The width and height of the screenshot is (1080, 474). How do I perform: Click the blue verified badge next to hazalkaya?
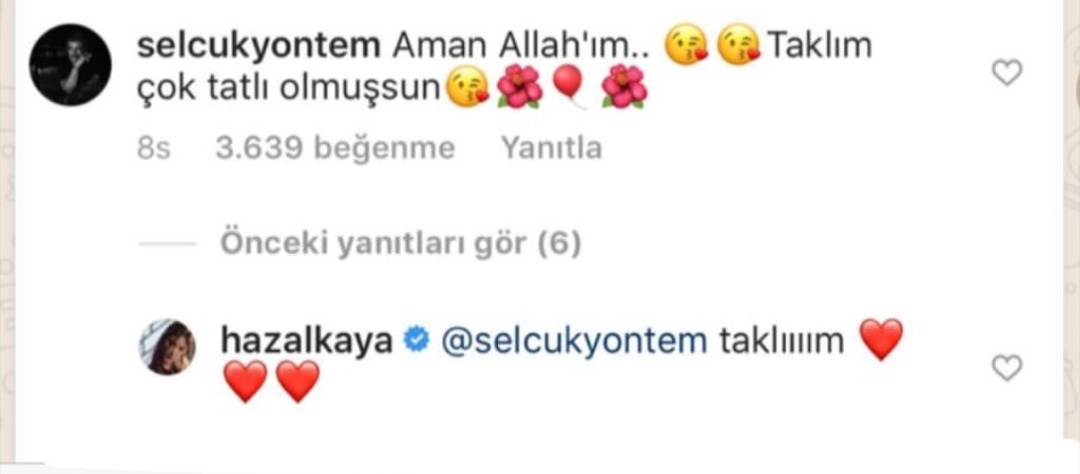point(416,340)
